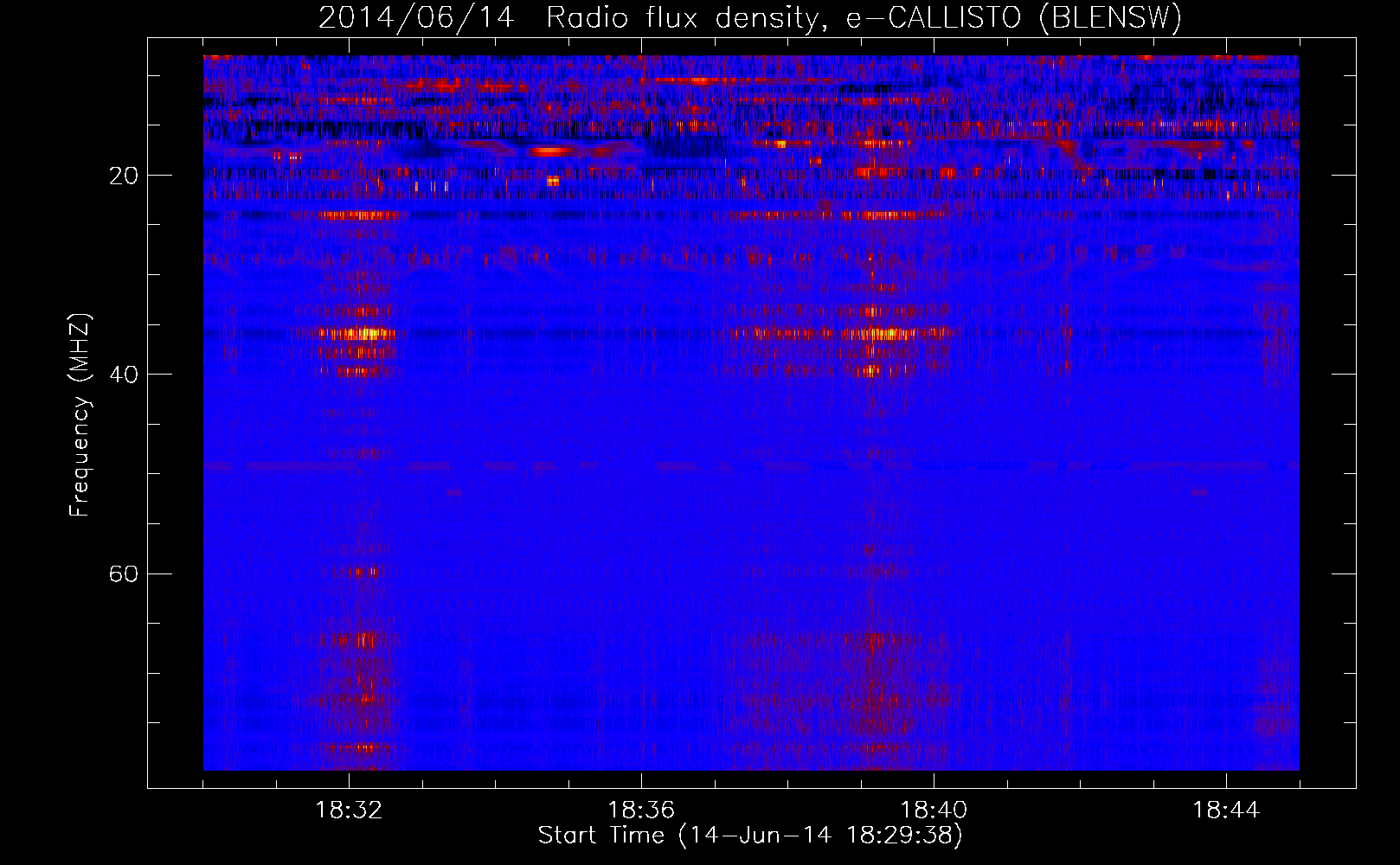Click the 'Start Time (14-Jun-14 18:29:38)' label

[750, 836]
